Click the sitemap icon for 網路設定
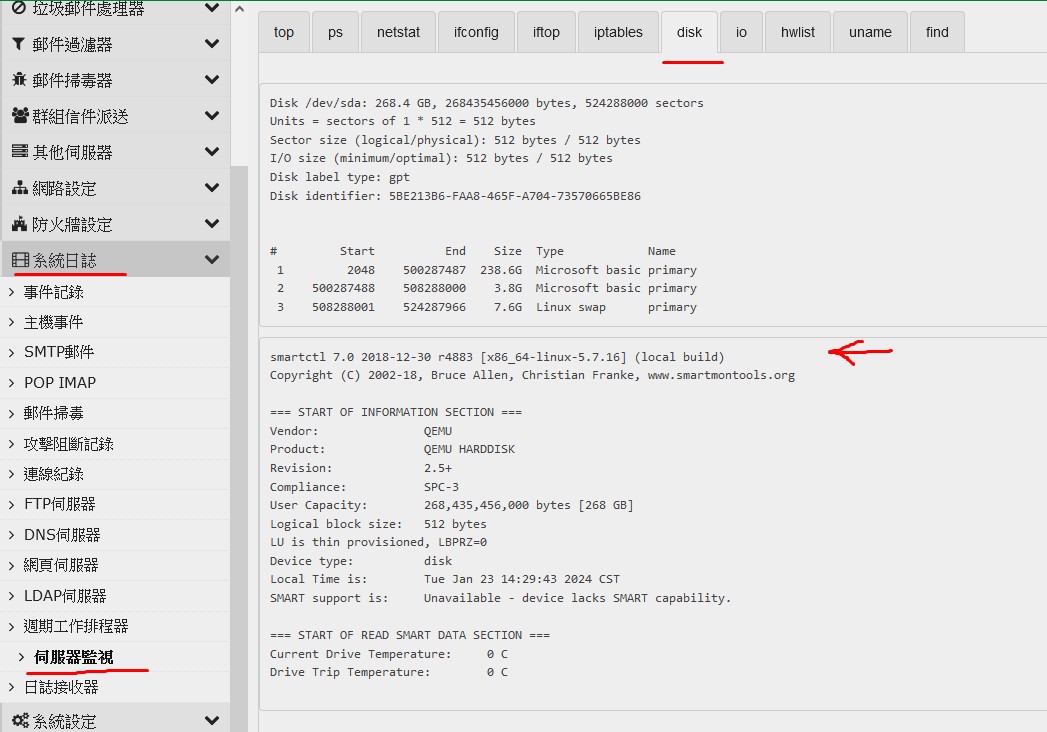The image size is (1047, 732). [x=18, y=188]
